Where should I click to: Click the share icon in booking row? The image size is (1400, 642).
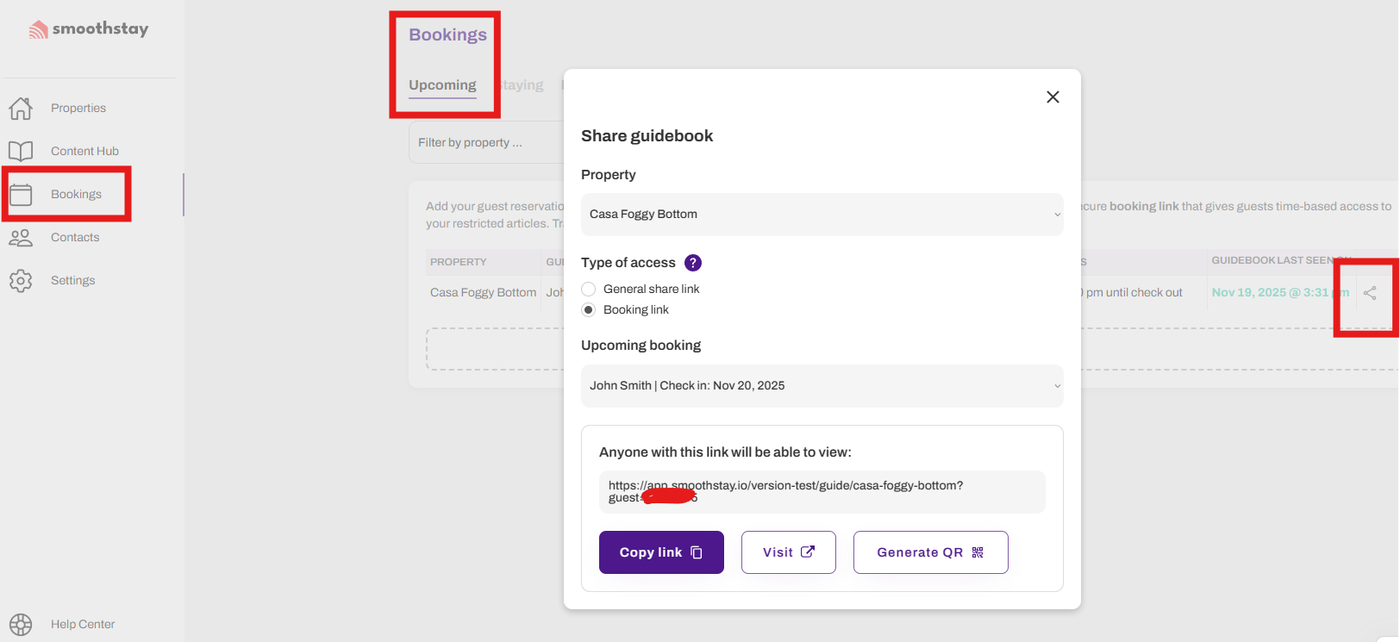point(1370,293)
